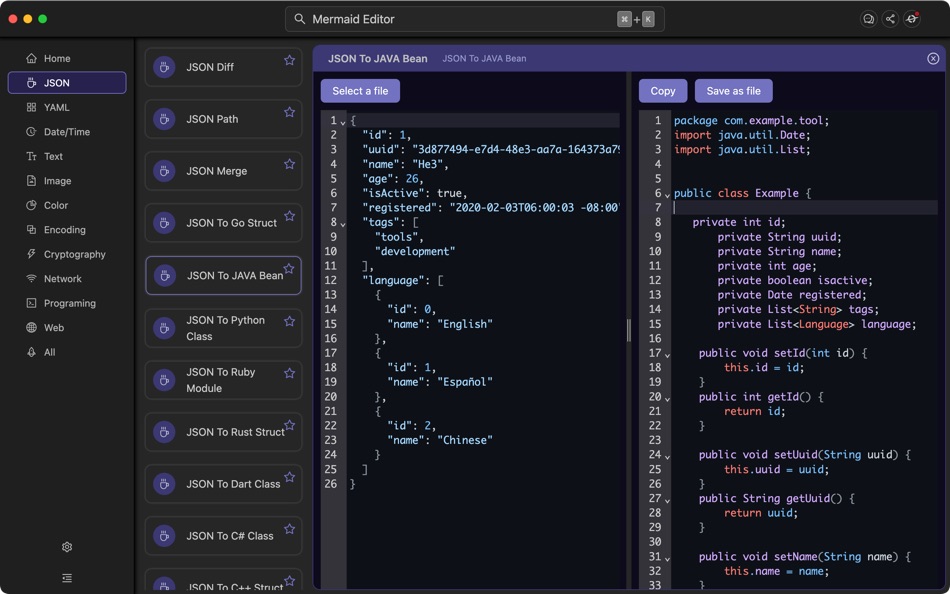Open settings gear icon in sidebar
Image resolution: width=950 pixels, height=594 pixels.
67,547
